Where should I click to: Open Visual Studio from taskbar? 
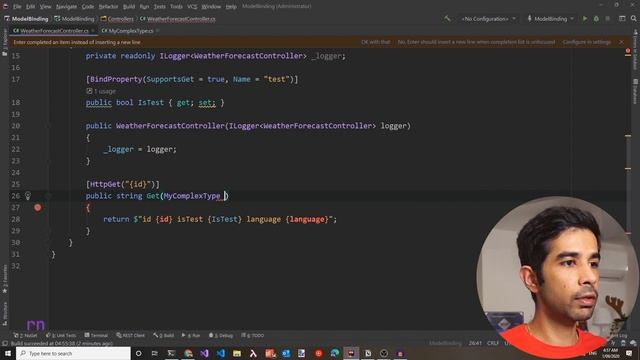tap(204, 353)
